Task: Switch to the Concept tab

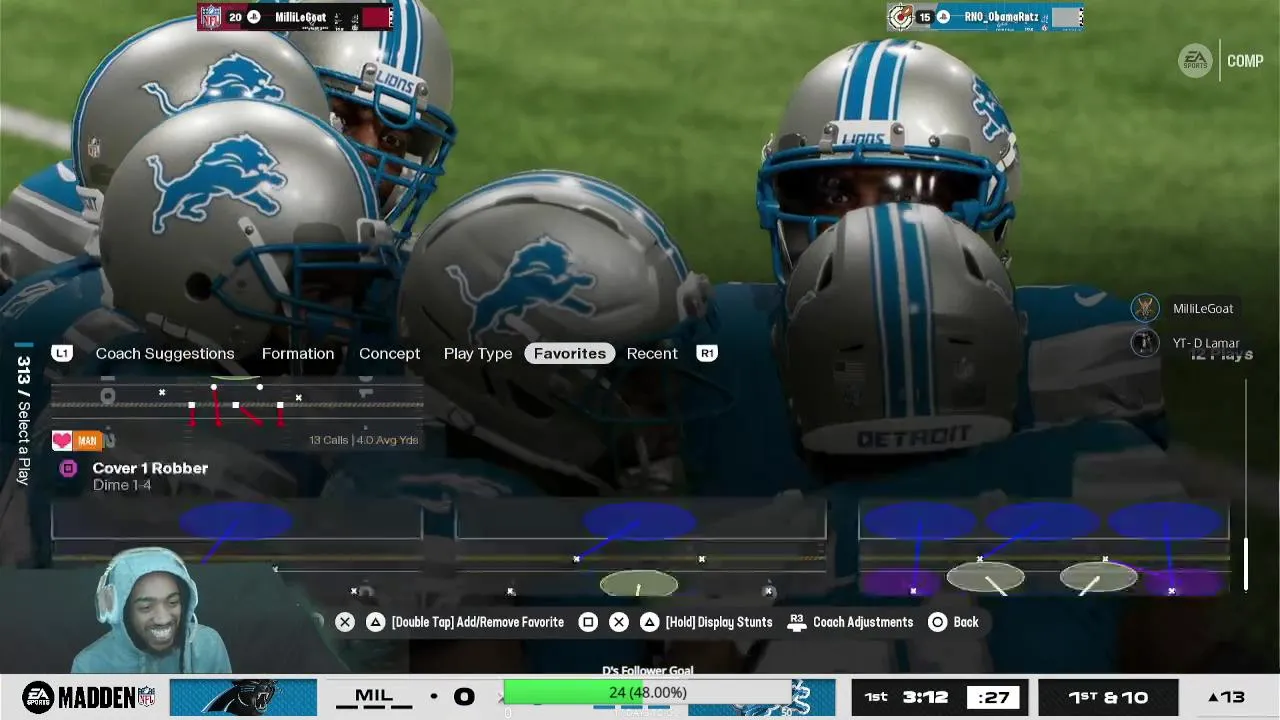Action: pyautogui.click(x=390, y=353)
